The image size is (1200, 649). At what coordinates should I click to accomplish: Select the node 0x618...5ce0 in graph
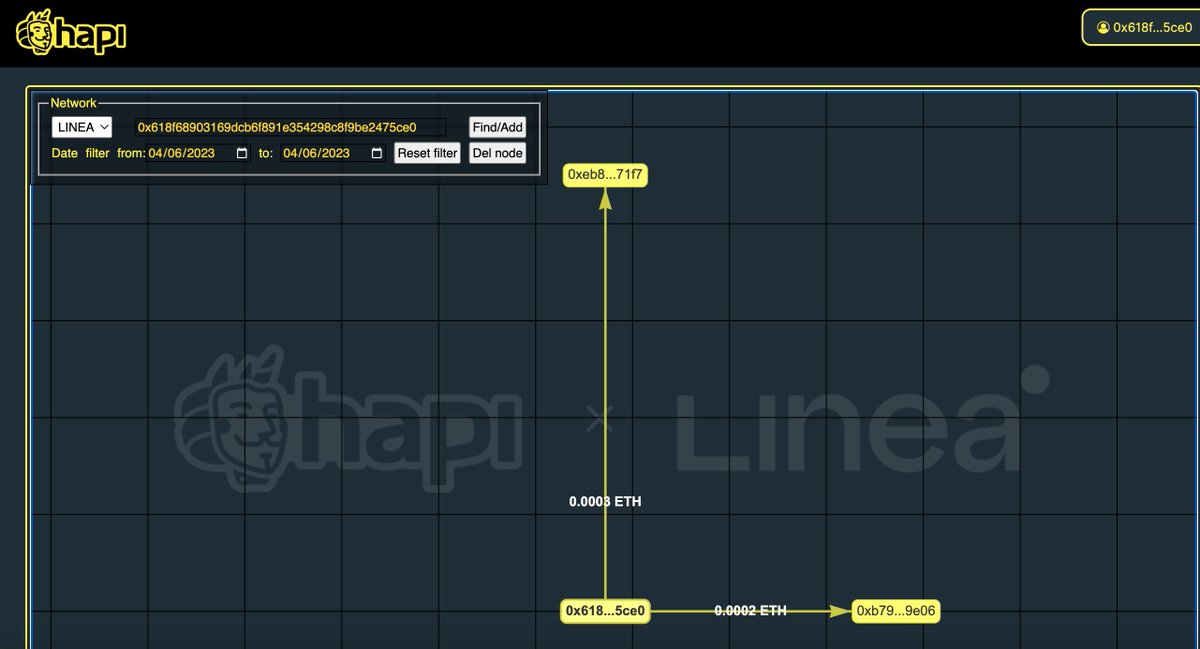tap(605, 610)
